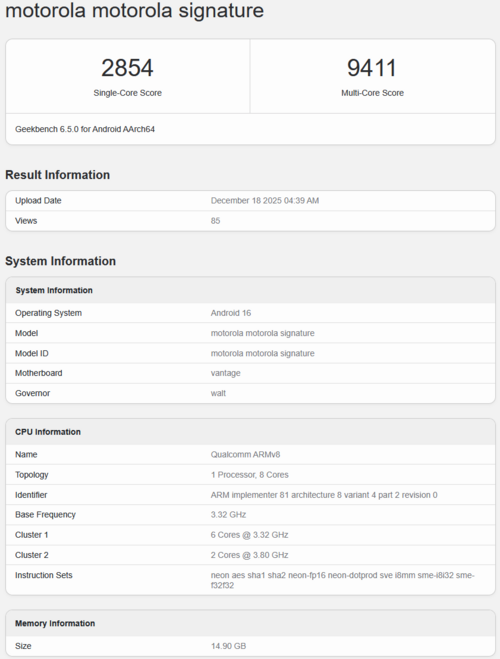
Task: Click the memory 'Size' label
Action: (23, 646)
